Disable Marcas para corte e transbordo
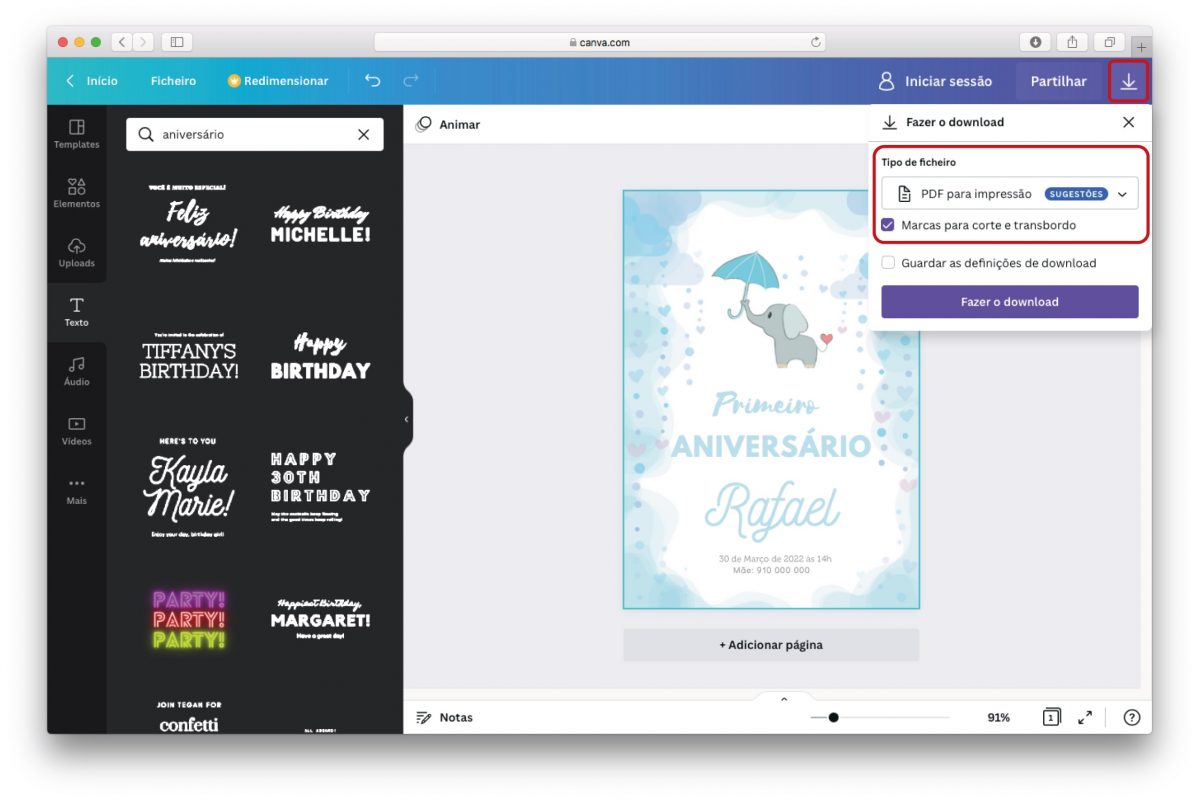 pyautogui.click(x=888, y=226)
